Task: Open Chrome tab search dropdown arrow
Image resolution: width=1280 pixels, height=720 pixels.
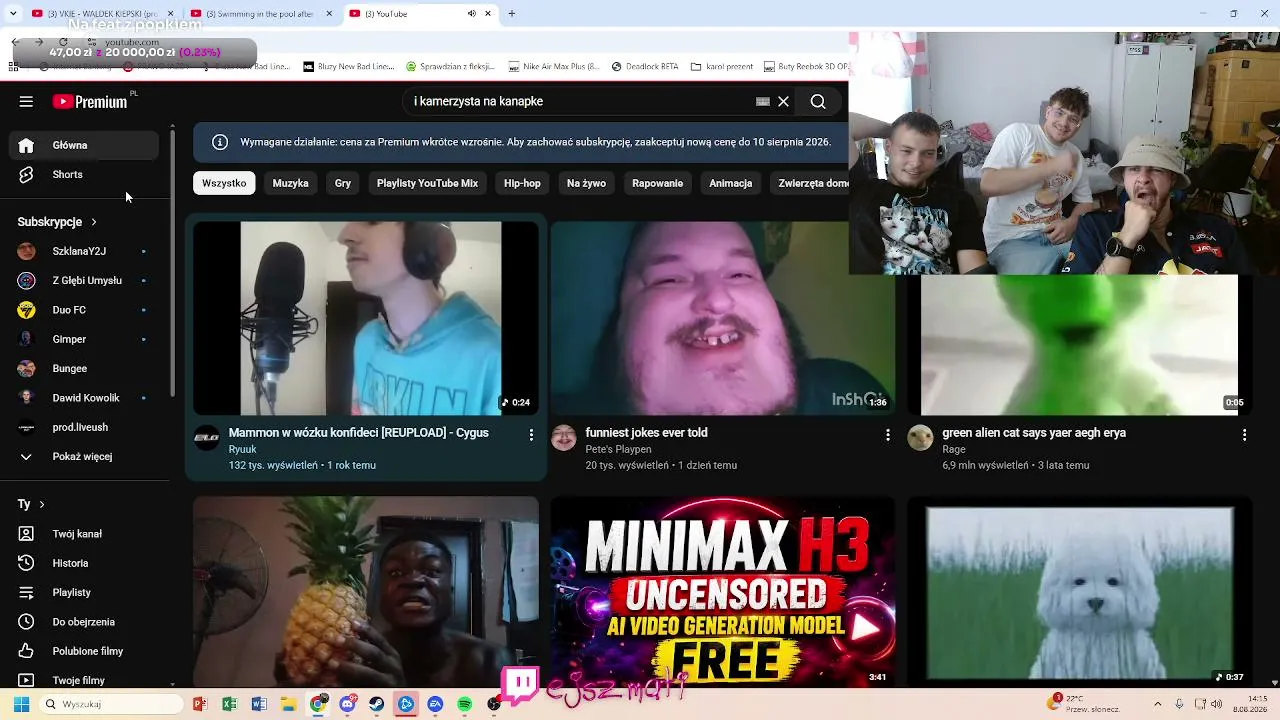Action: pos(13,14)
